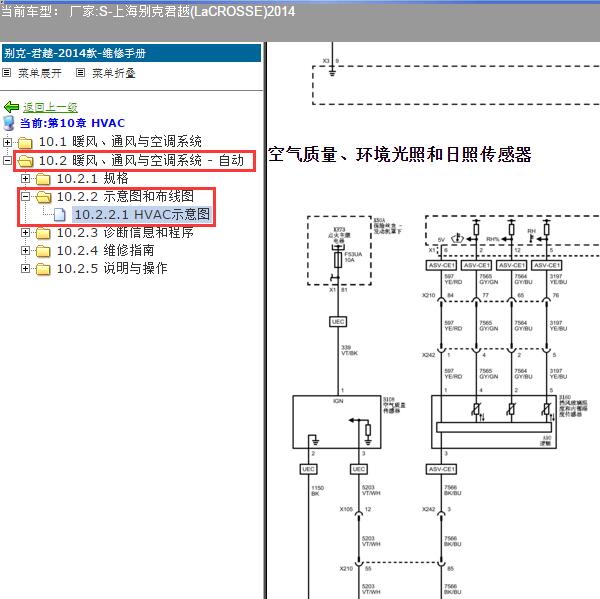This screenshot has width=600, height=599.
Task: Select the 10.2.3 诊断信息和程序 tree item
Action: pos(126,232)
